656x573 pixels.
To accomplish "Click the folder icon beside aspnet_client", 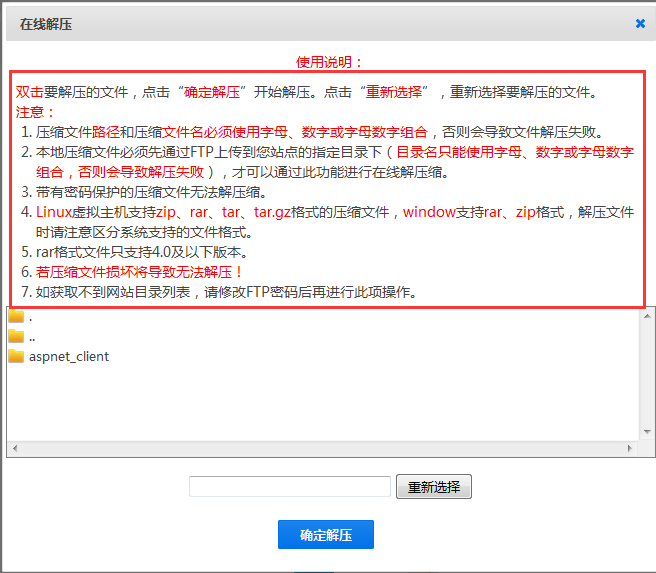I will tap(16, 356).
